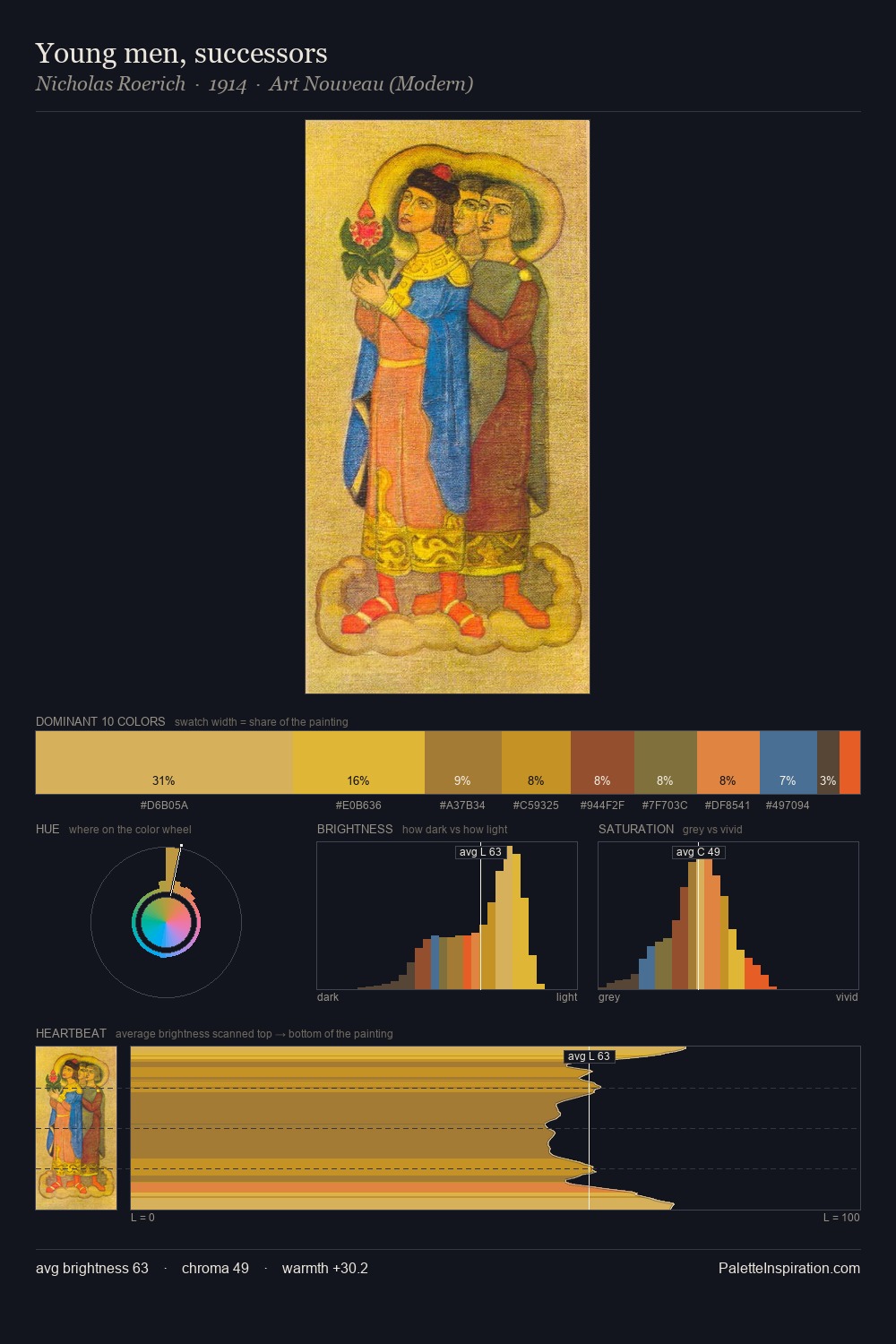This screenshot has width=896, height=1344.
Task: Select the 8% orange swatch #DF8541
Action: tap(728, 762)
